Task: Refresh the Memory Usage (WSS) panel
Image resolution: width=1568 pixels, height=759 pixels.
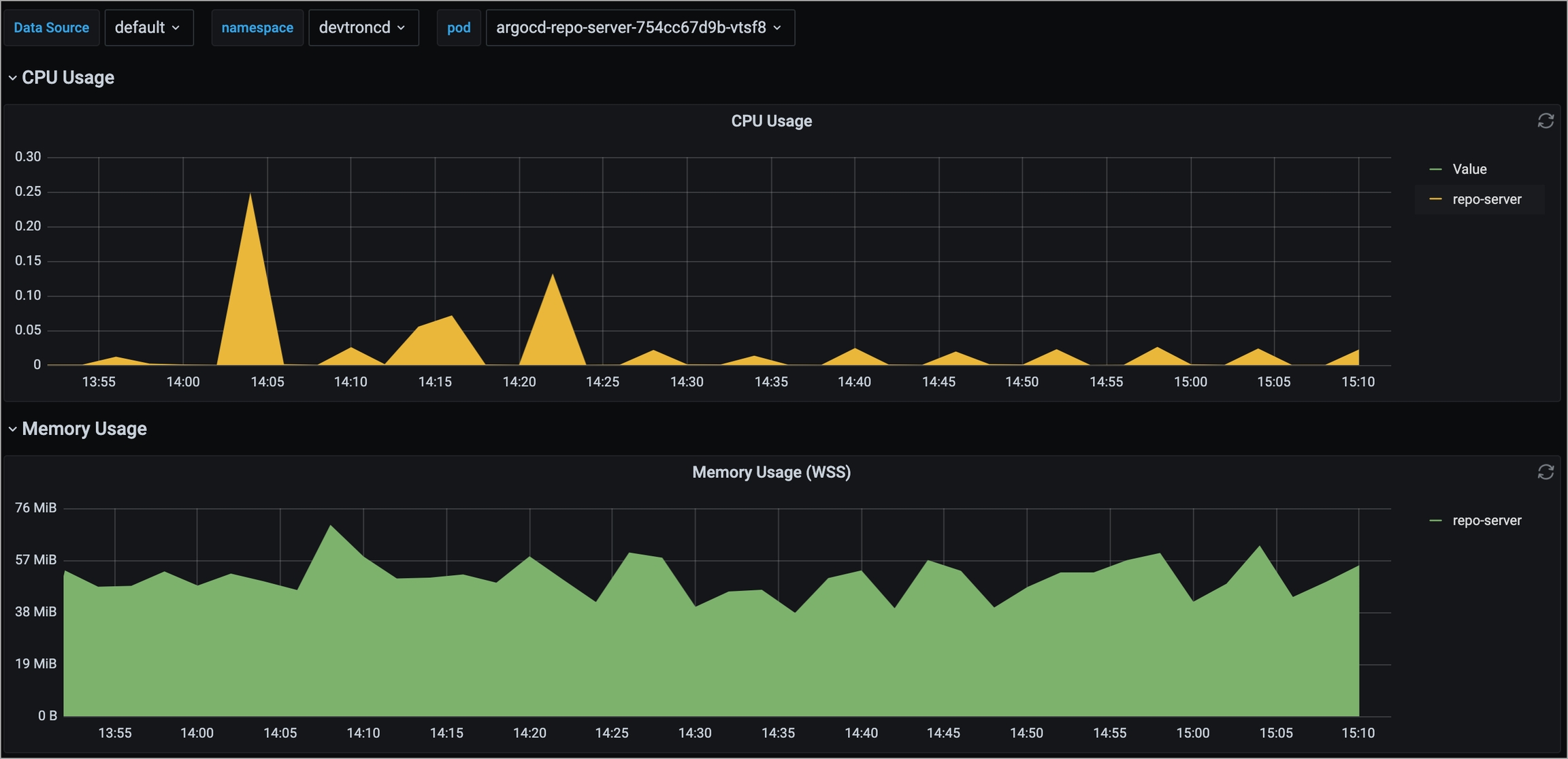Action: pyautogui.click(x=1545, y=472)
